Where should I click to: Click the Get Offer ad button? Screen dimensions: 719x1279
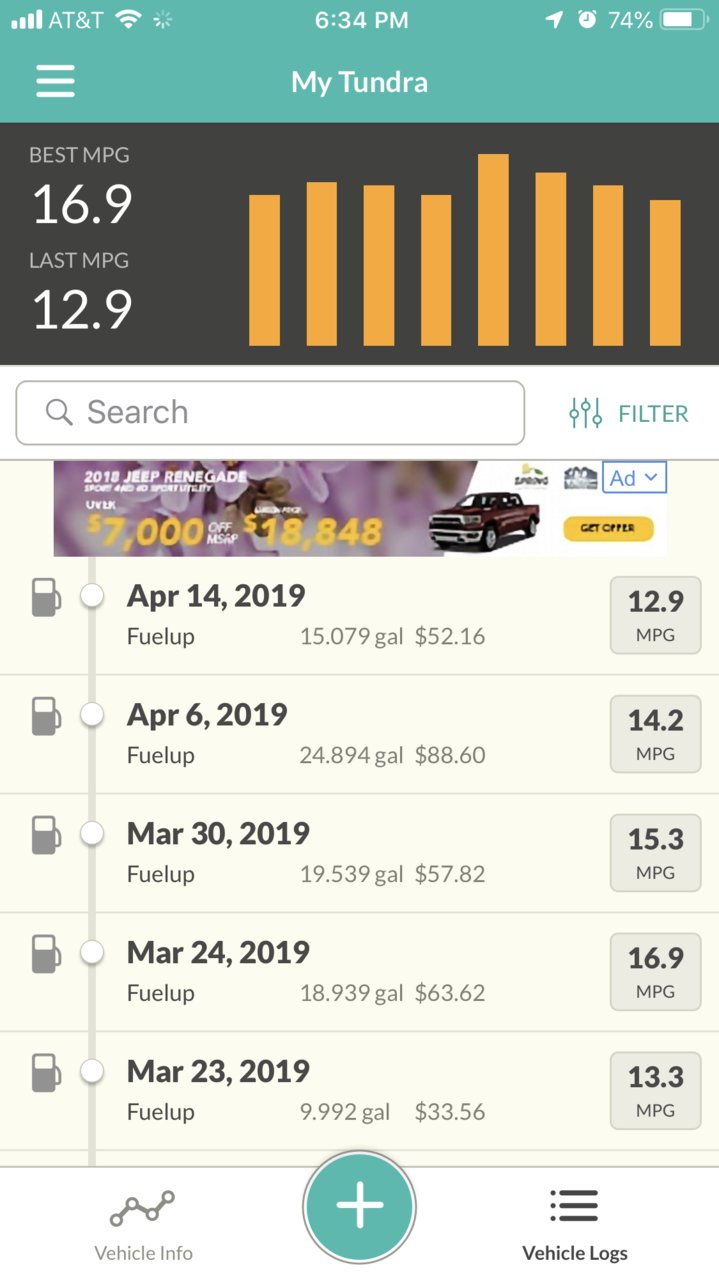pyautogui.click(x=608, y=528)
